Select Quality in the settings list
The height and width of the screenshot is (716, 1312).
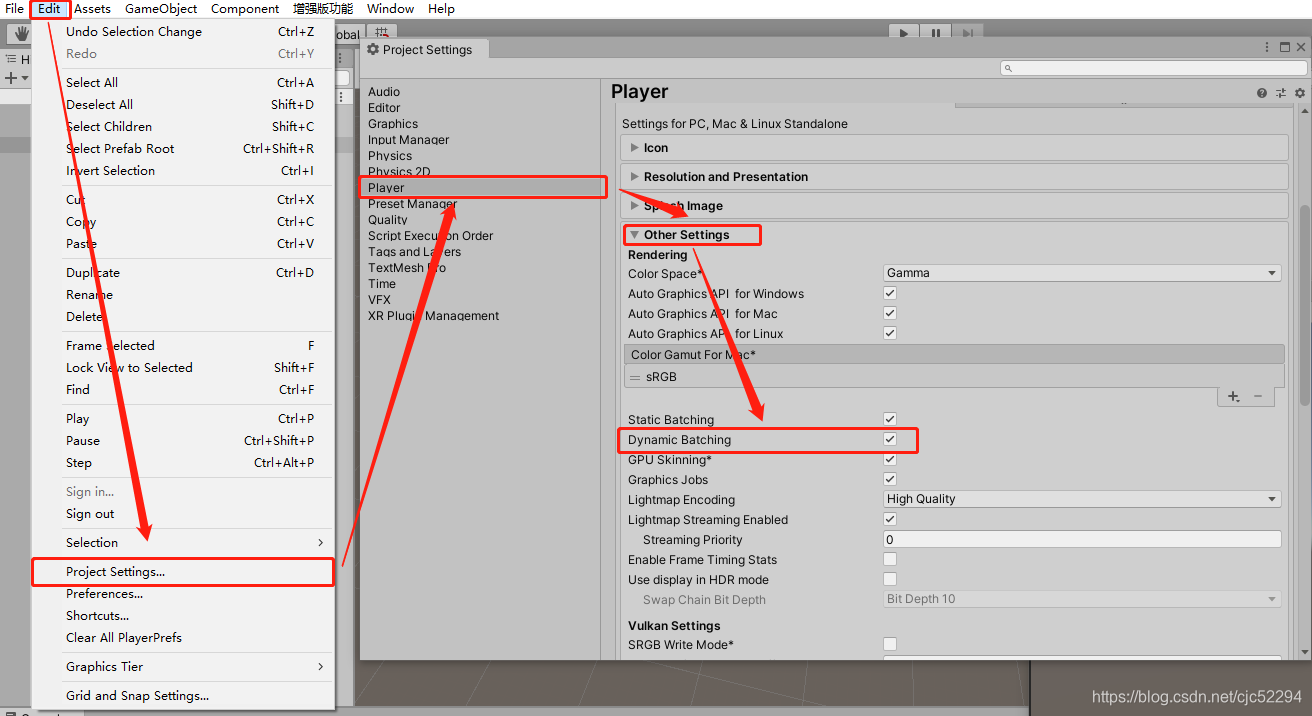pos(387,220)
